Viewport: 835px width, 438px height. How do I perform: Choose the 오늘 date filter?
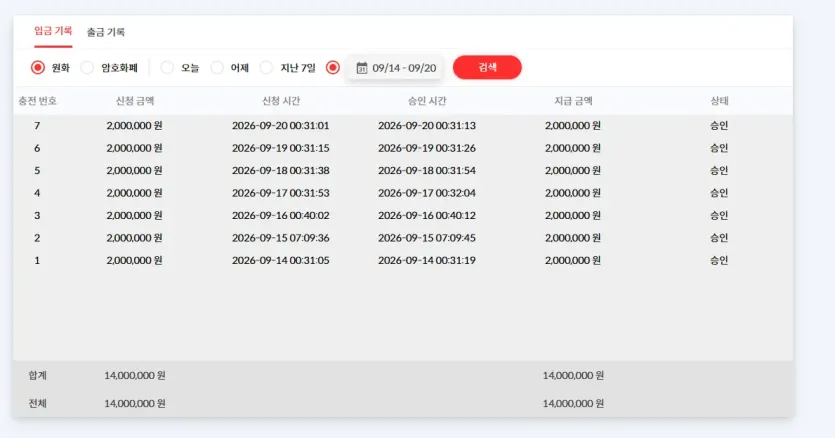(167, 68)
